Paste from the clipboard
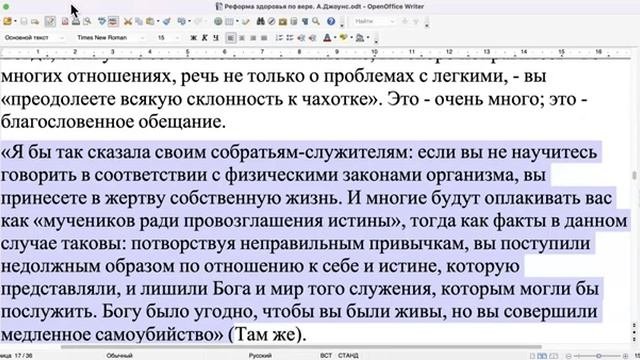640x360 pixels. click(x=150, y=21)
